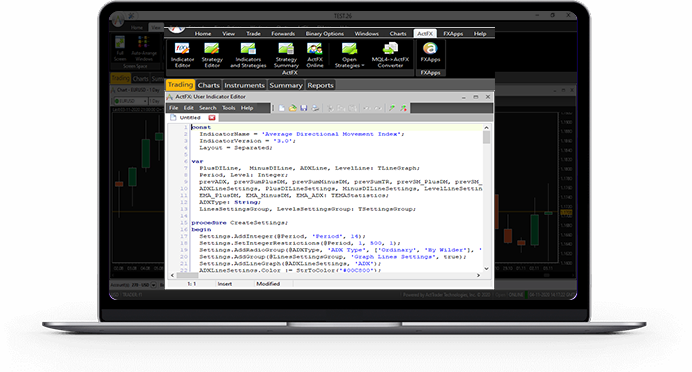Screen dimensions: 692x372
Task: Click the code editor vertical scrollbar thumb
Action: click(486, 138)
